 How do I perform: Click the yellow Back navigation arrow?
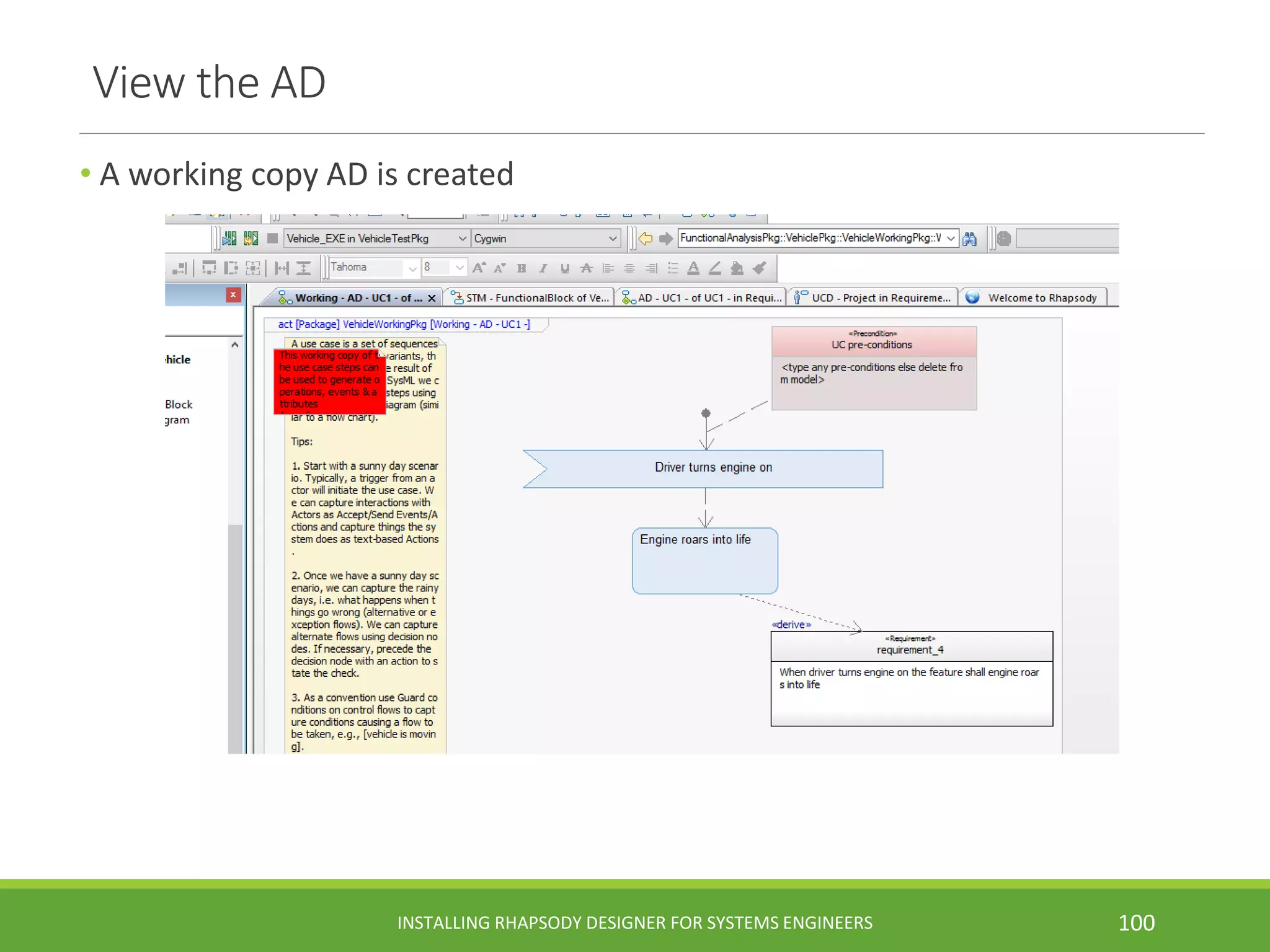[x=646, y=239]
